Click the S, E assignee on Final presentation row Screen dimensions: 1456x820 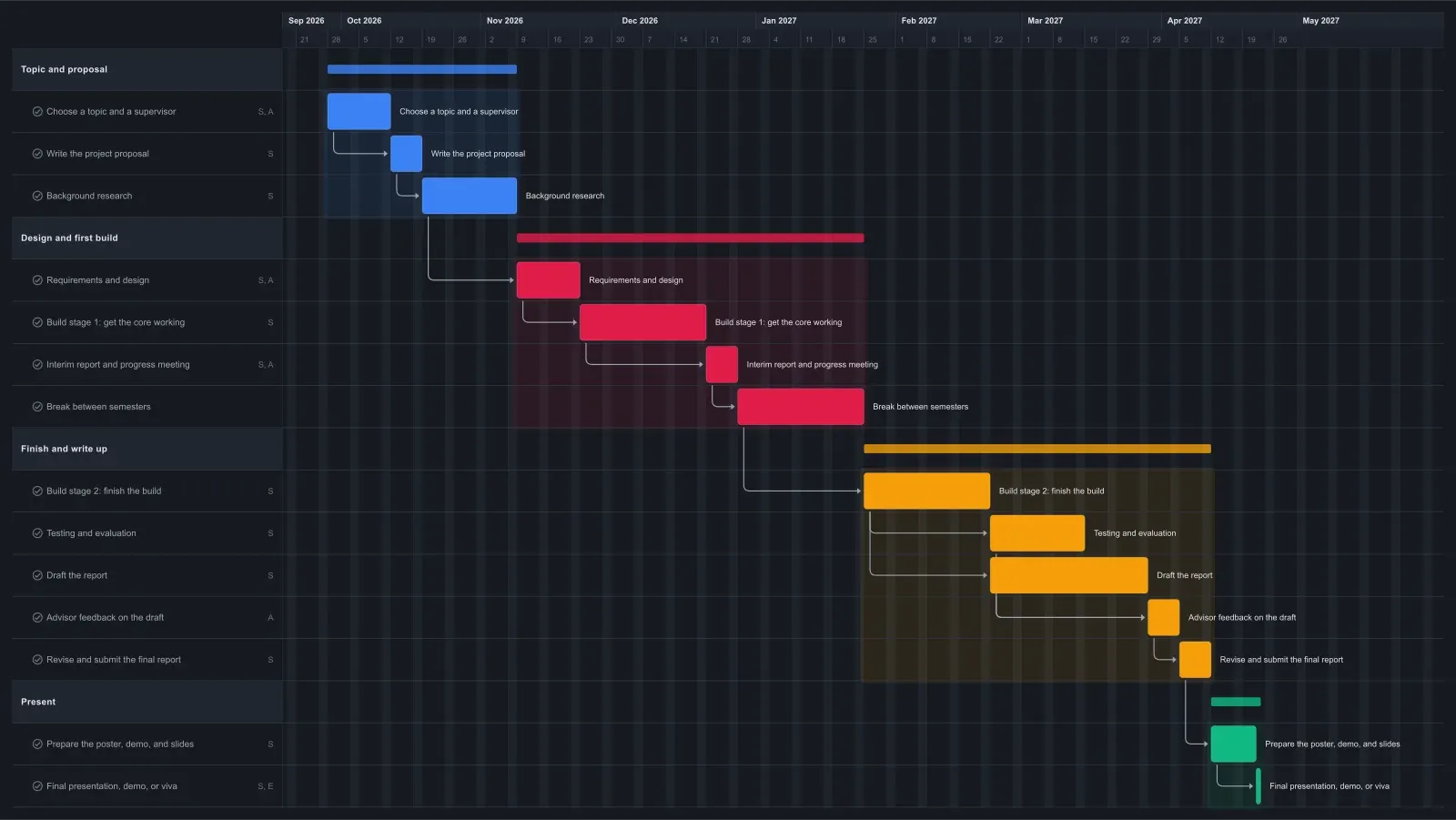tap(266, 786)
